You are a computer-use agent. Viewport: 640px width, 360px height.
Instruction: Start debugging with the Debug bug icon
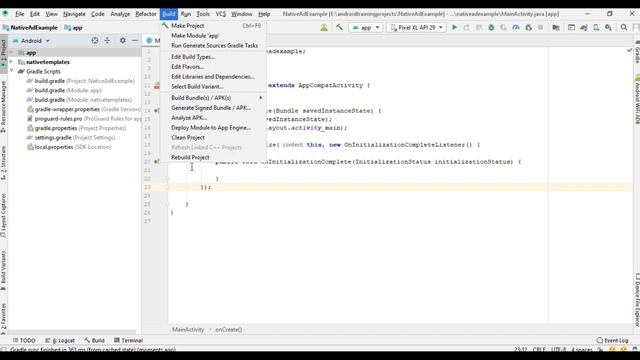(x=491, y=27)
